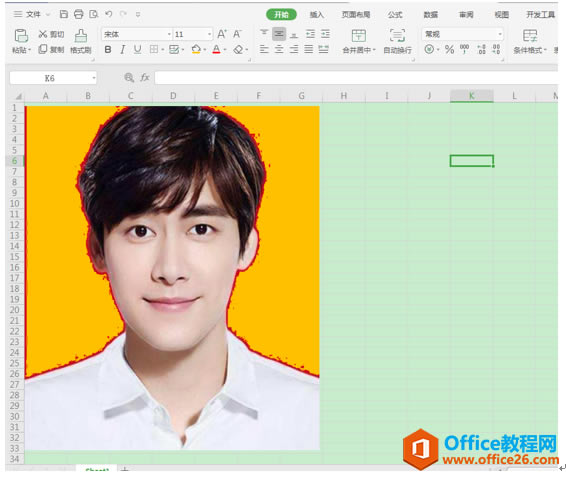
Task: Open the font size 11 dropdown
Action: (x=209, y=34)
